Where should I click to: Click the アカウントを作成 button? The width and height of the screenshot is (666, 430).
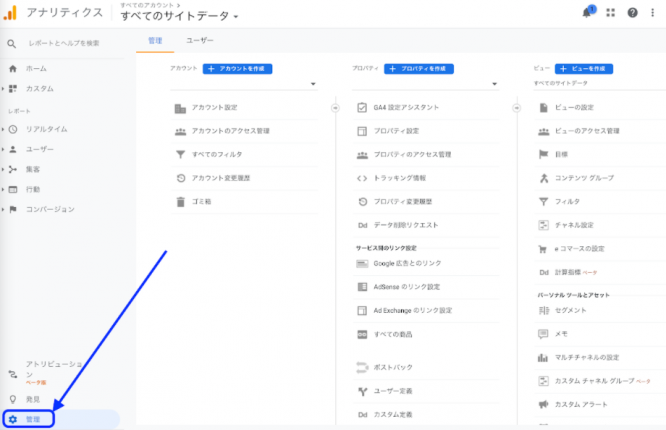(x=238, y=69)
